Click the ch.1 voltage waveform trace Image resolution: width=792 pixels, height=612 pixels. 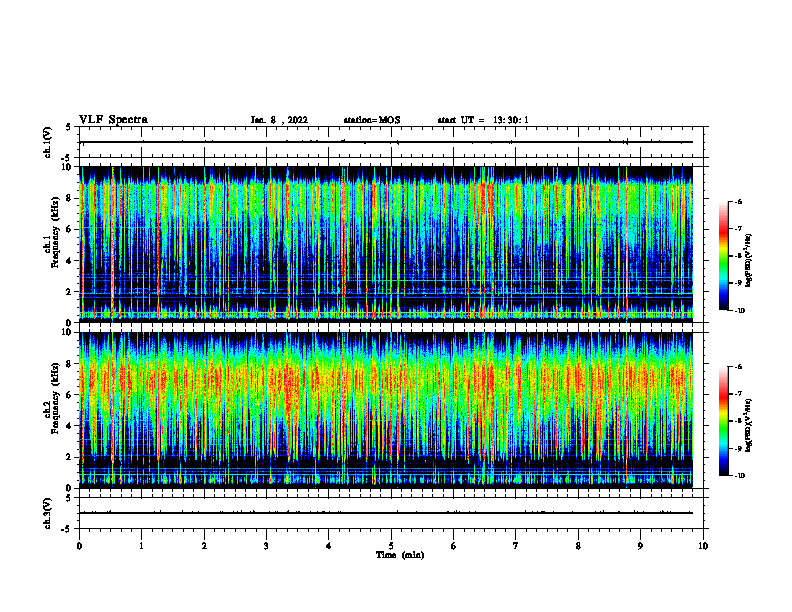(x=386, y=142)
